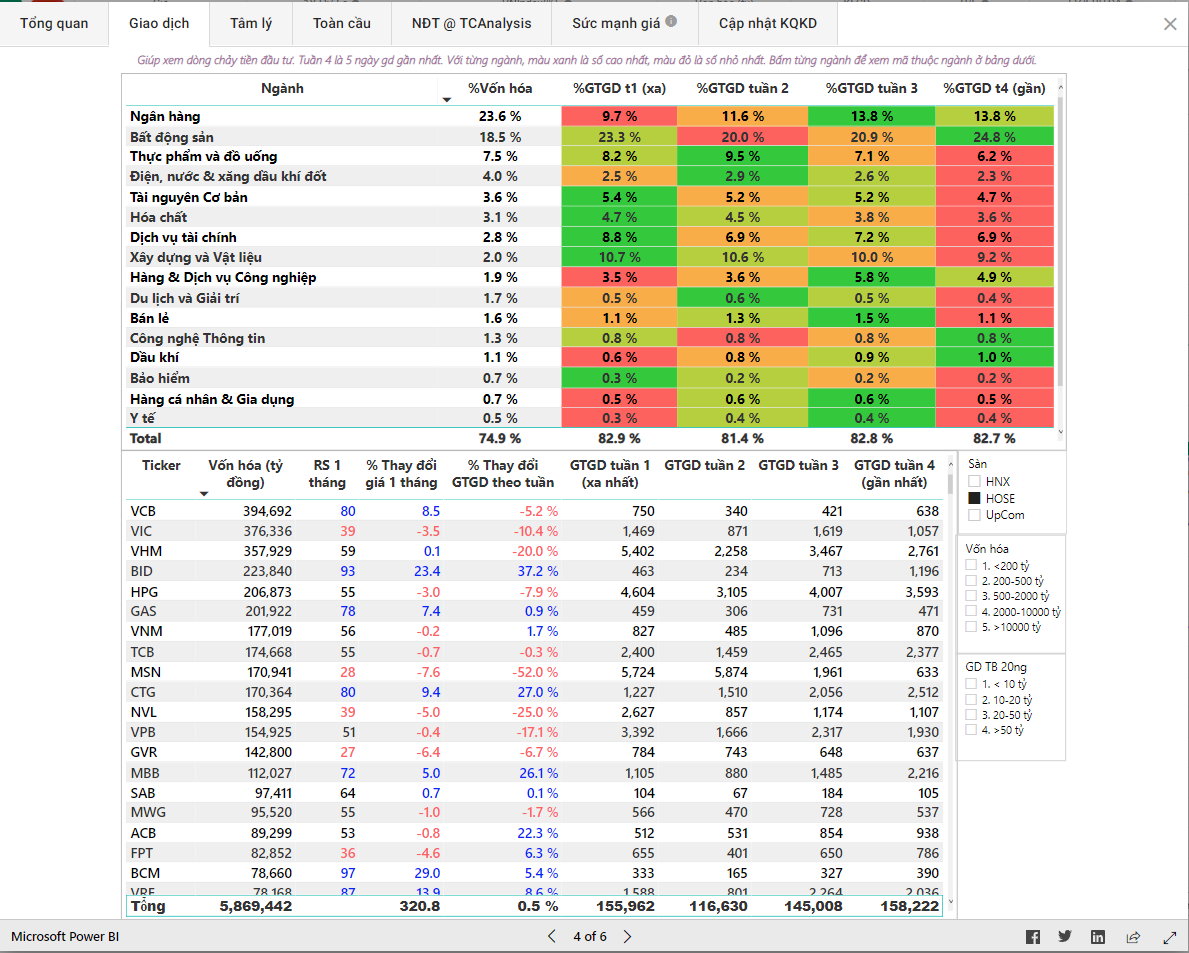Share report on Facebook
1189x953 pixels.
click(1033, 937)
